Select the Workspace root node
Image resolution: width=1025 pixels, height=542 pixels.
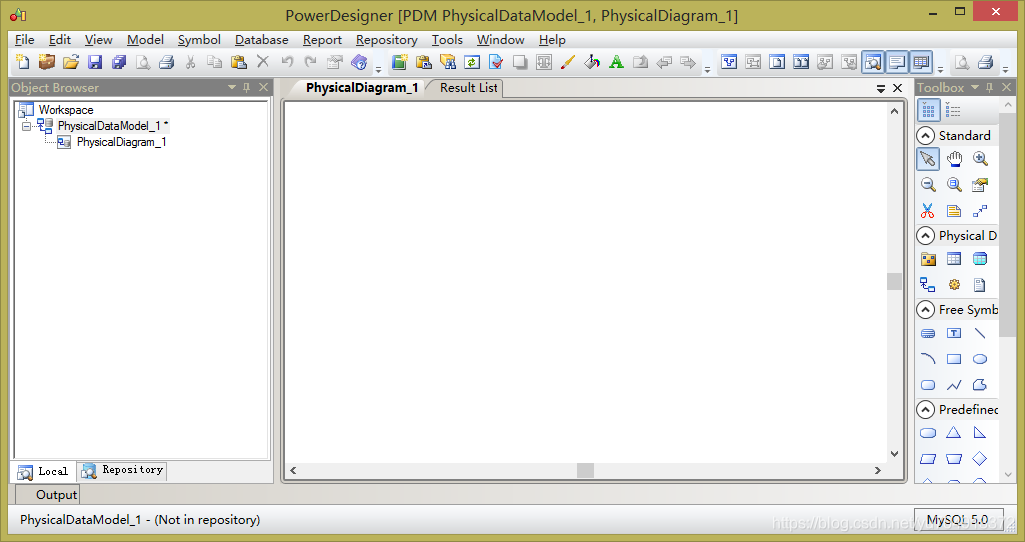65,110
